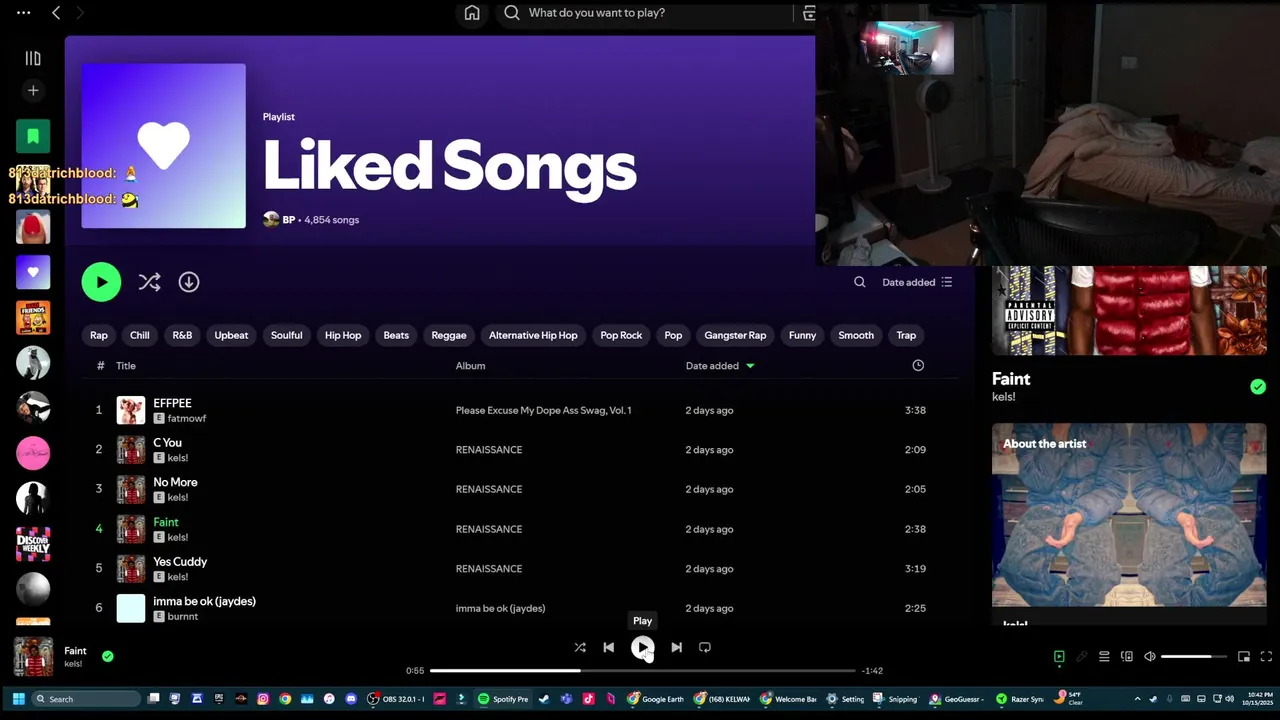Adjust the volume slider
Image resolution: width=1280 pixels, height=720 pixels.
(x=1193, y=657)
